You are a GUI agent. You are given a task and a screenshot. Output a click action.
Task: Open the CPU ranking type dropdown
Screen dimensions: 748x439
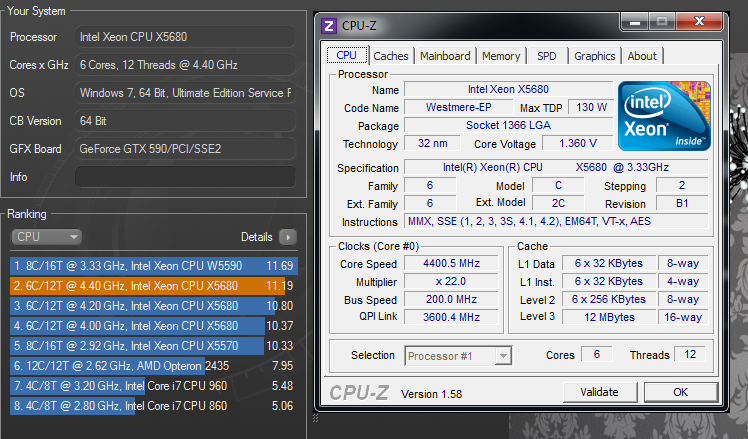[46, 237]
